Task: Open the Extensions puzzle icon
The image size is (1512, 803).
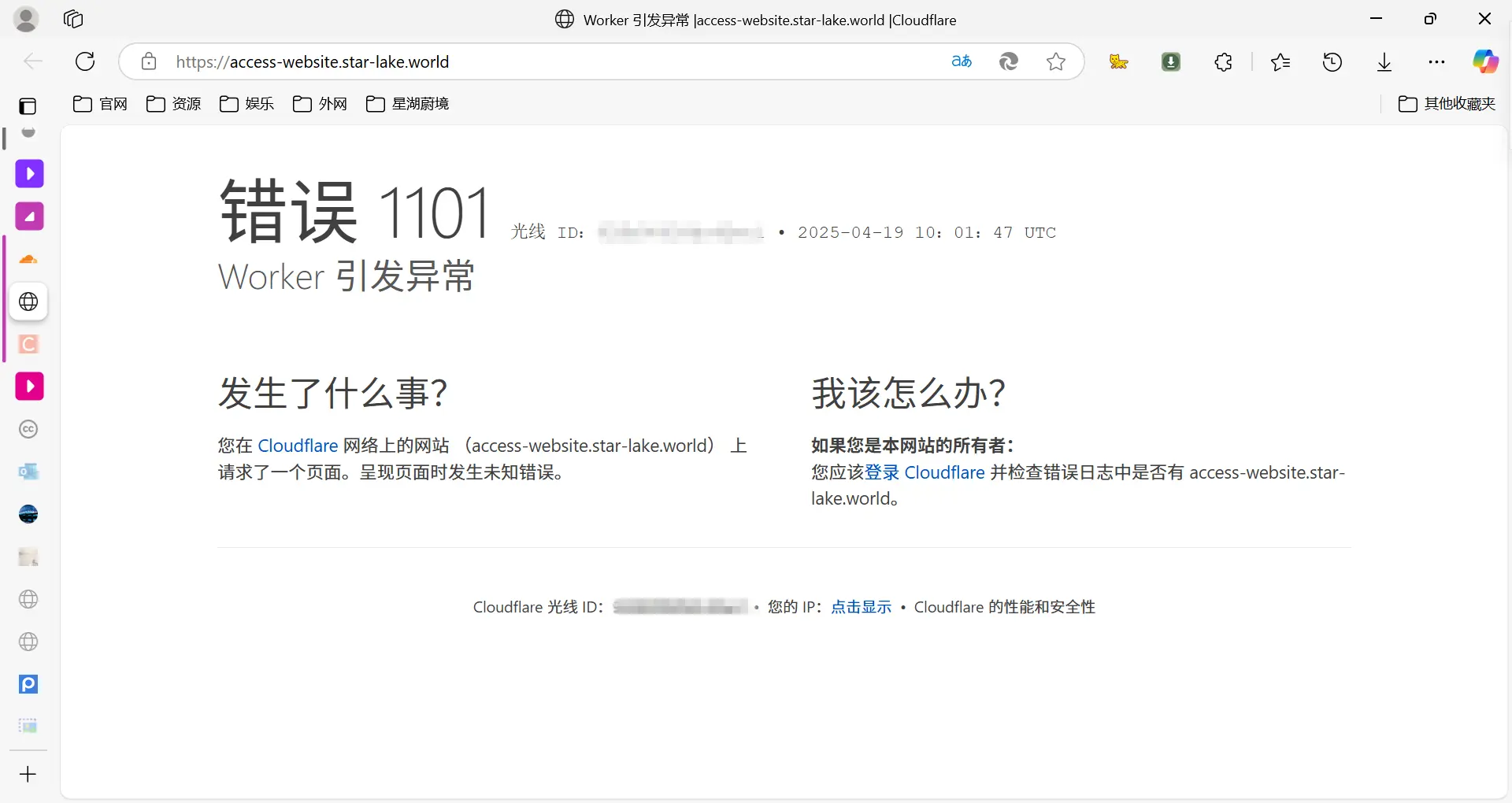Action: pyautogui.click(x=1223, y=61)
